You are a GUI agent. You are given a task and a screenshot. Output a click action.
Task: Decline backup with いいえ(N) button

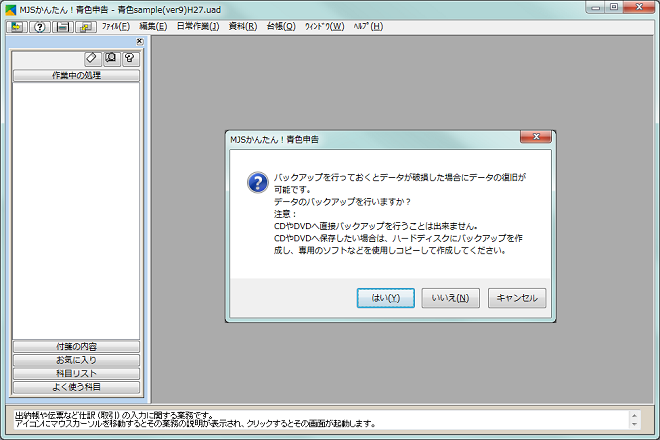coord(450,298)
